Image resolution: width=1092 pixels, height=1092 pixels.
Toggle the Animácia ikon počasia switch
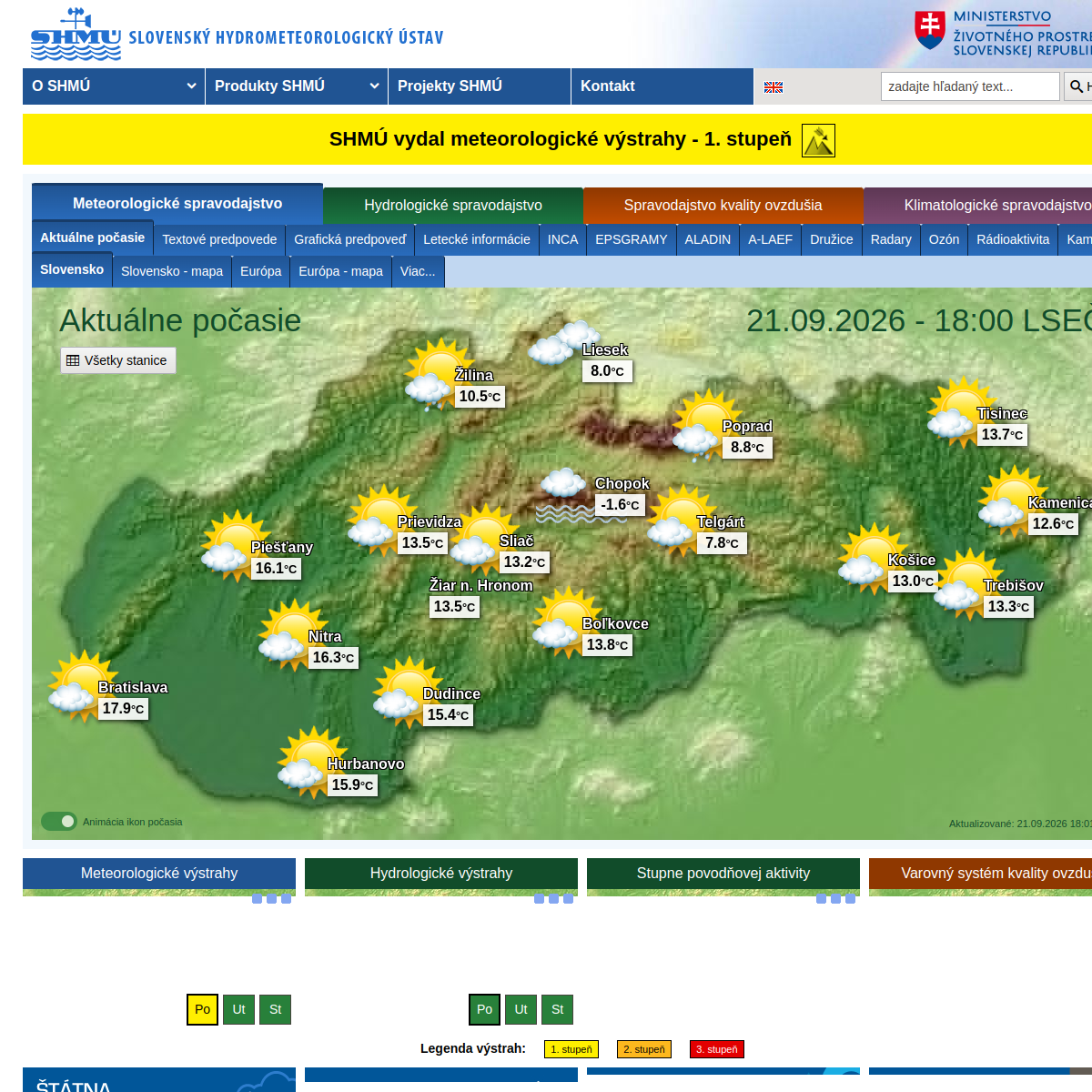coord(59,822)
